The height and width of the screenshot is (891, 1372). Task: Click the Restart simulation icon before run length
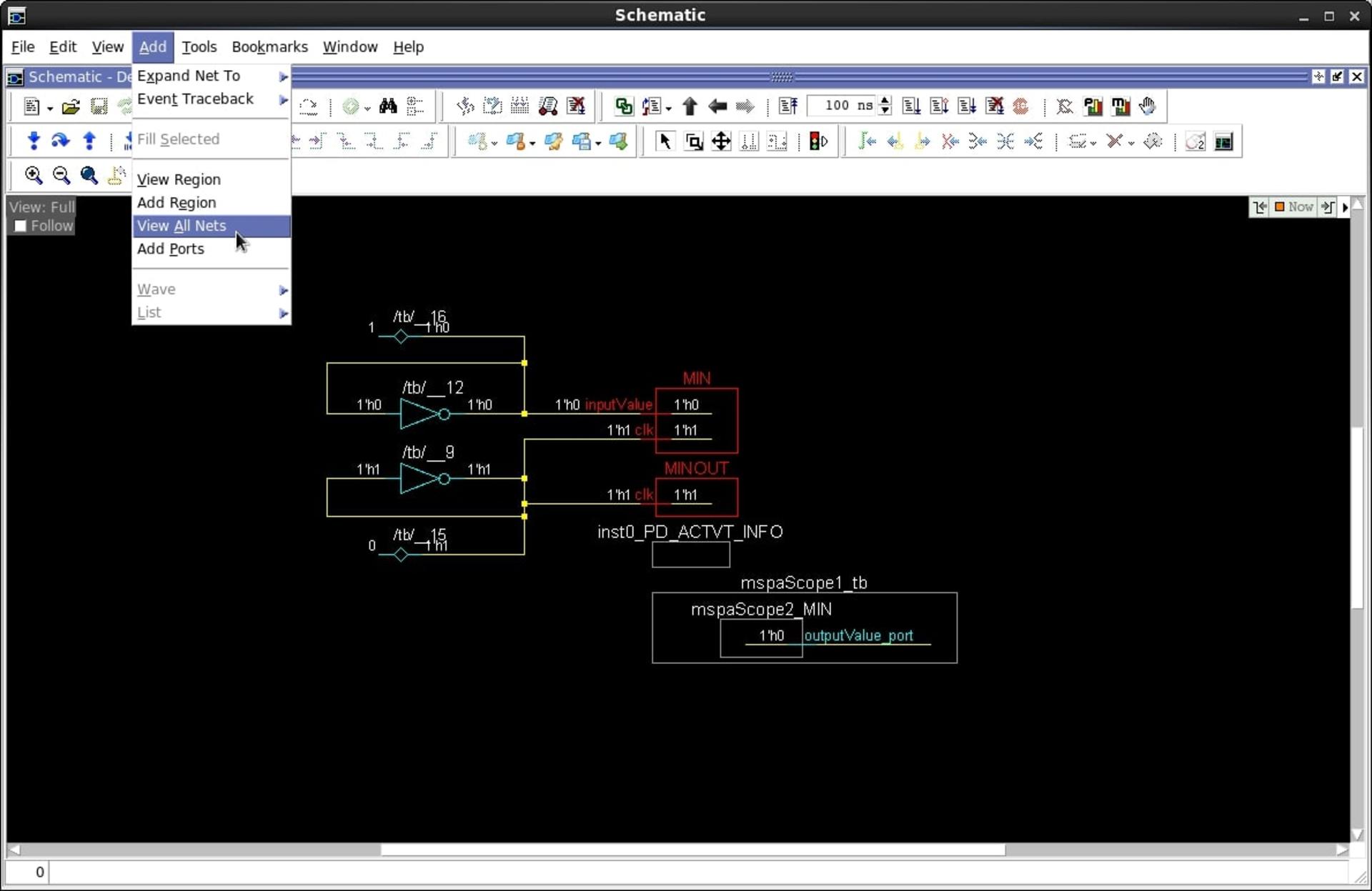point(788,106)
